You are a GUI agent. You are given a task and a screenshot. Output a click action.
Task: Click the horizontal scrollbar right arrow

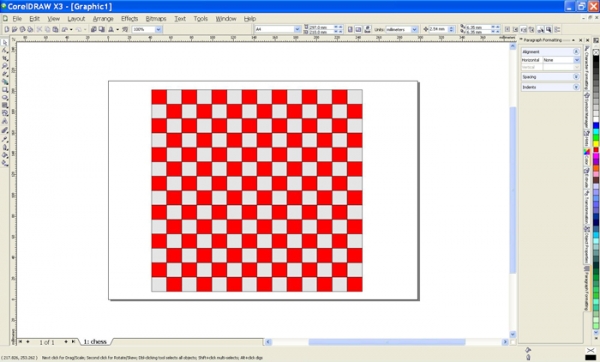tap(505, 342)
